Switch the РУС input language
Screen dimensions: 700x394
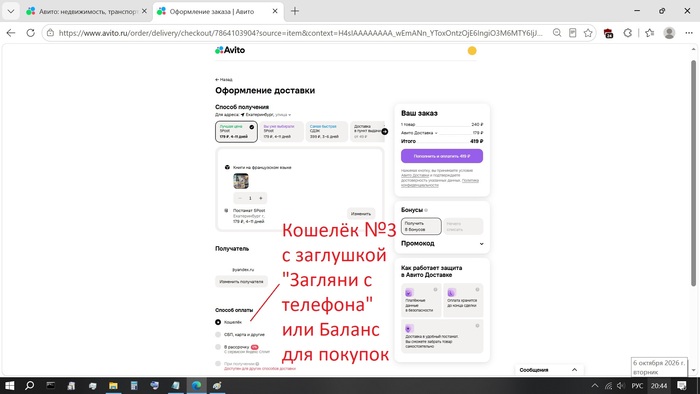(x=637, y=386)
